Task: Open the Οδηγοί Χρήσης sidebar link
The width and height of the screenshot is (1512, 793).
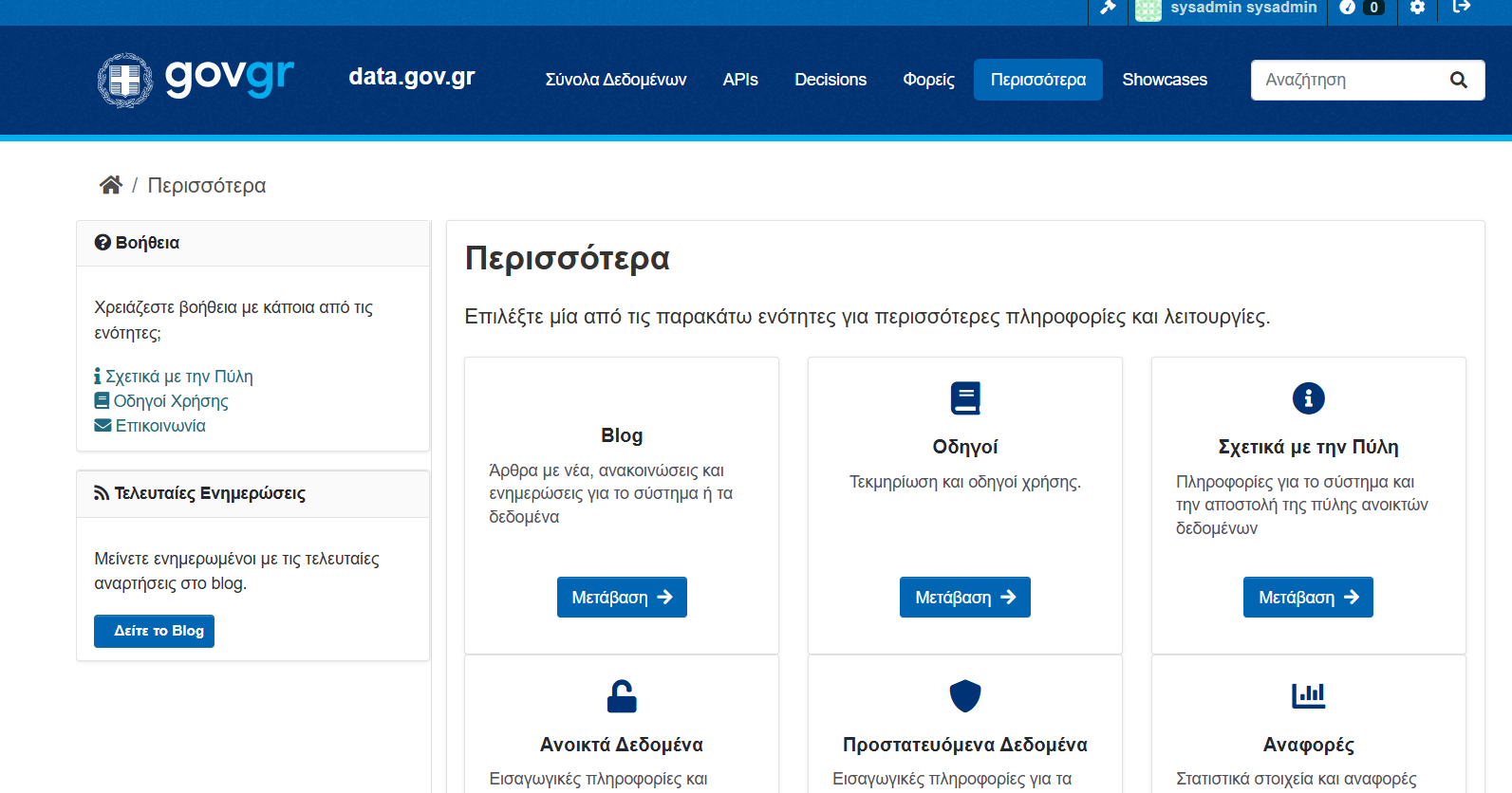Action: point(171,401)
